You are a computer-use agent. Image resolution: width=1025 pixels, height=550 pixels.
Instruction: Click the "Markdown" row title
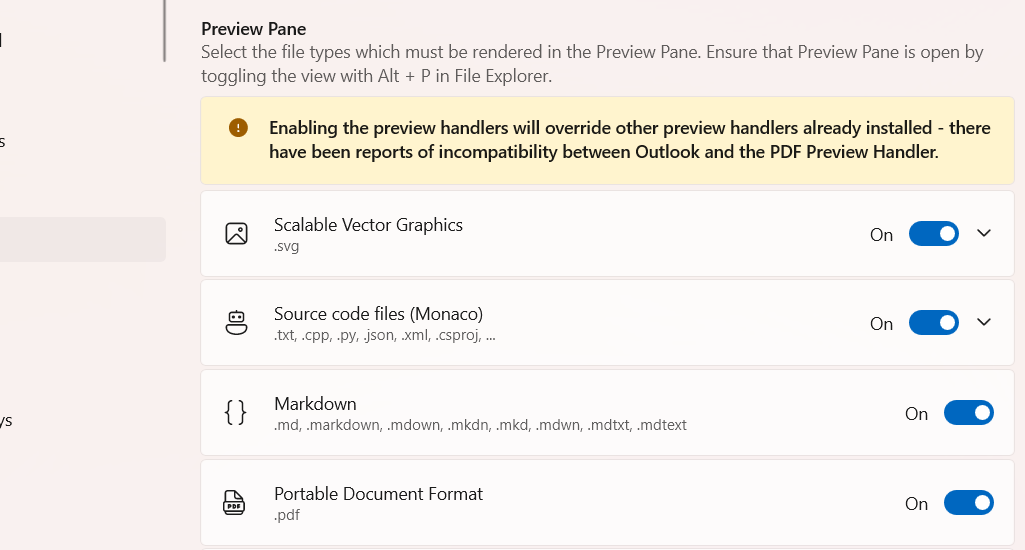(x=315, y=404)
